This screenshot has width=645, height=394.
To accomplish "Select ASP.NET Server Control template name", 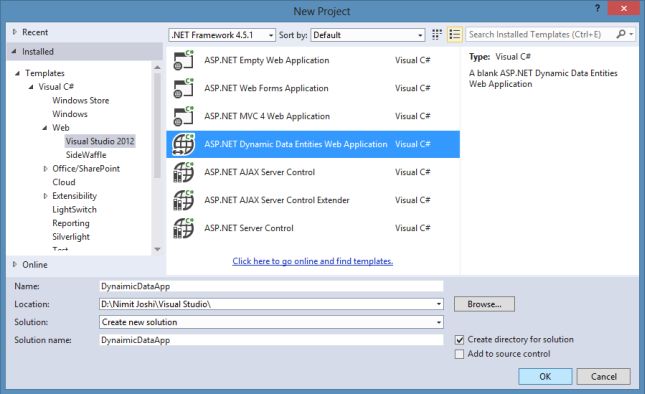I will tap(249, 228).
